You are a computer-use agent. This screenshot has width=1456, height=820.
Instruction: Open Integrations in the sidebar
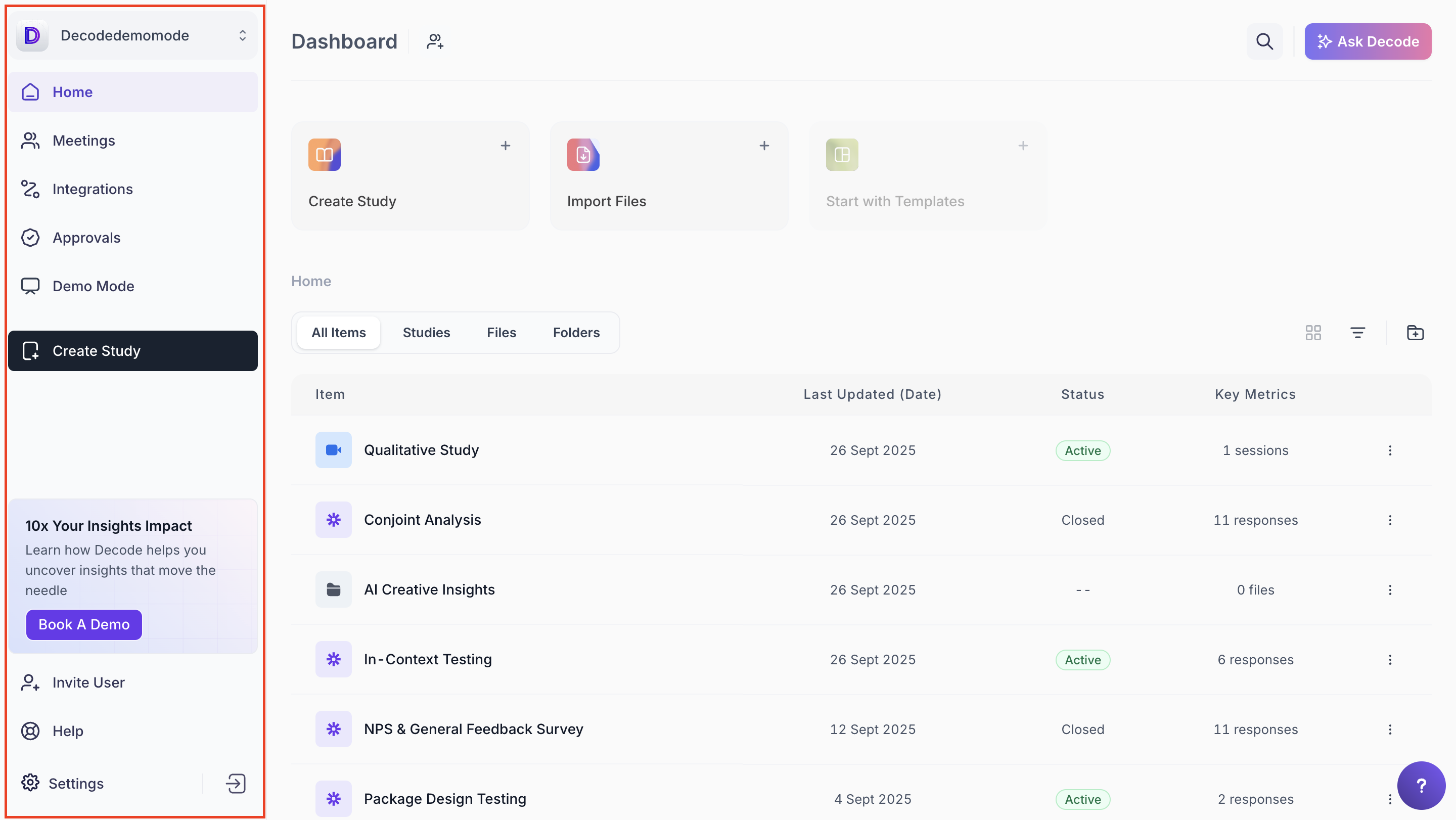point(92,189)
